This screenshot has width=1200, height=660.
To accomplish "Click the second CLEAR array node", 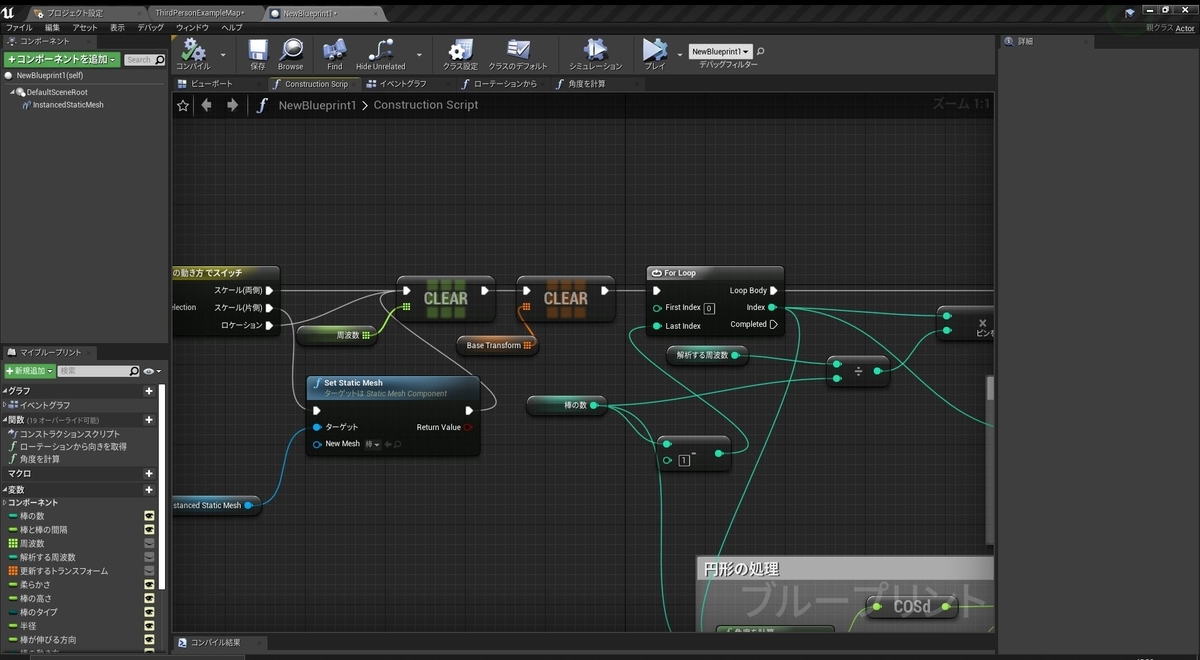I will 565,298.
